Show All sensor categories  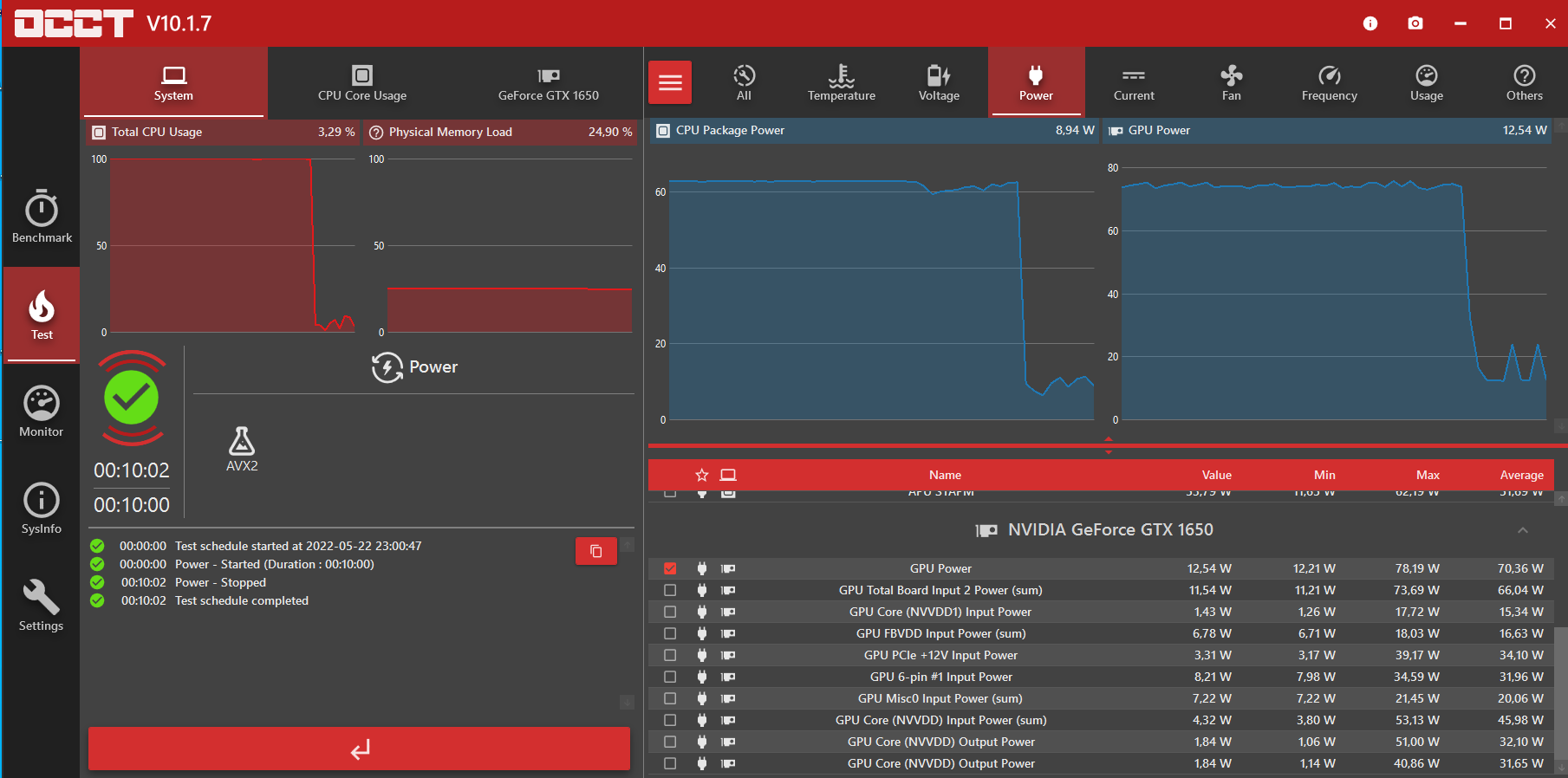[744, 82]
